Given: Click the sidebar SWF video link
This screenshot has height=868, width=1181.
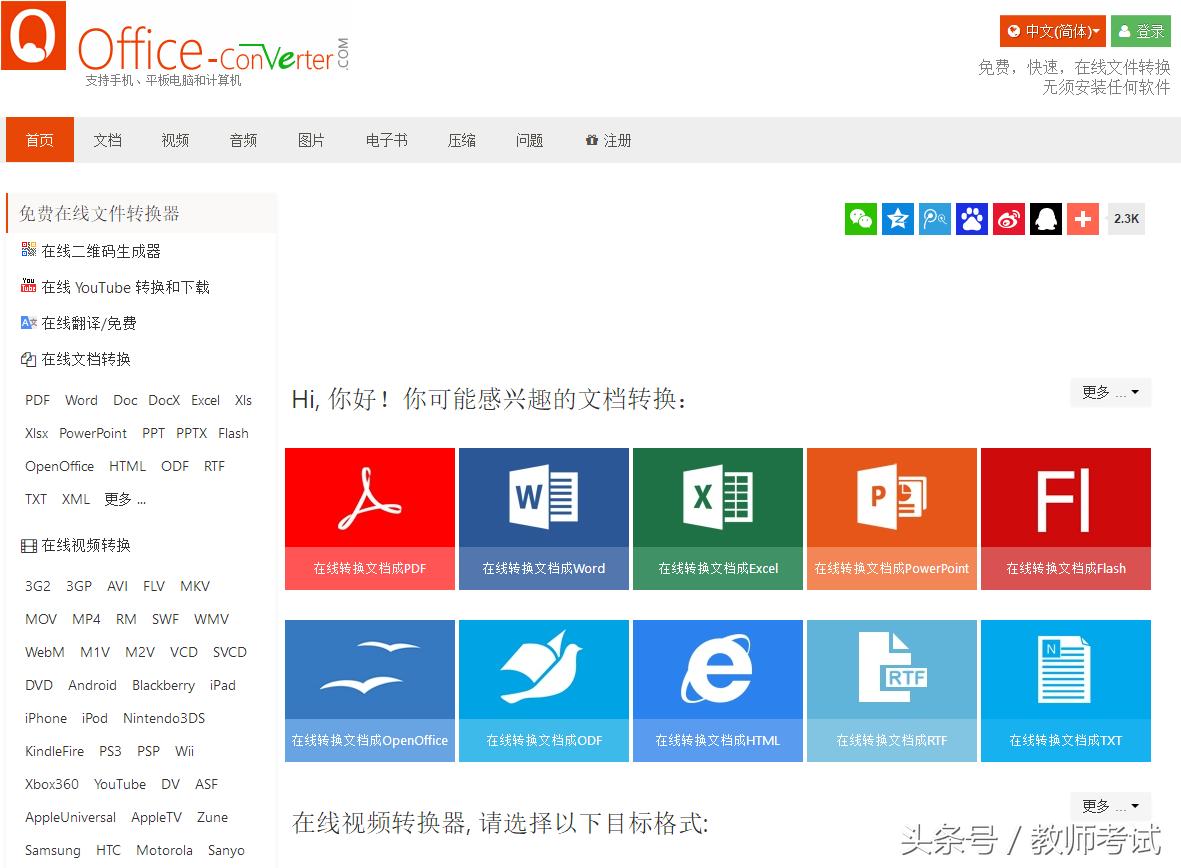Looking at the screenshot, I should (x=165, y=619).
